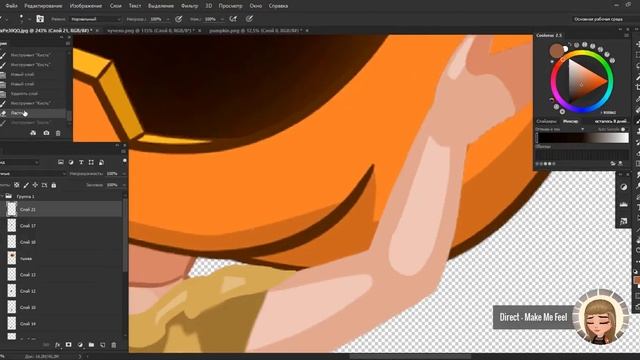Image resolution: width=640 pixels, height=360 pixels.
Task: Open the brush opacity slider arrow
Action: [168, 19]
